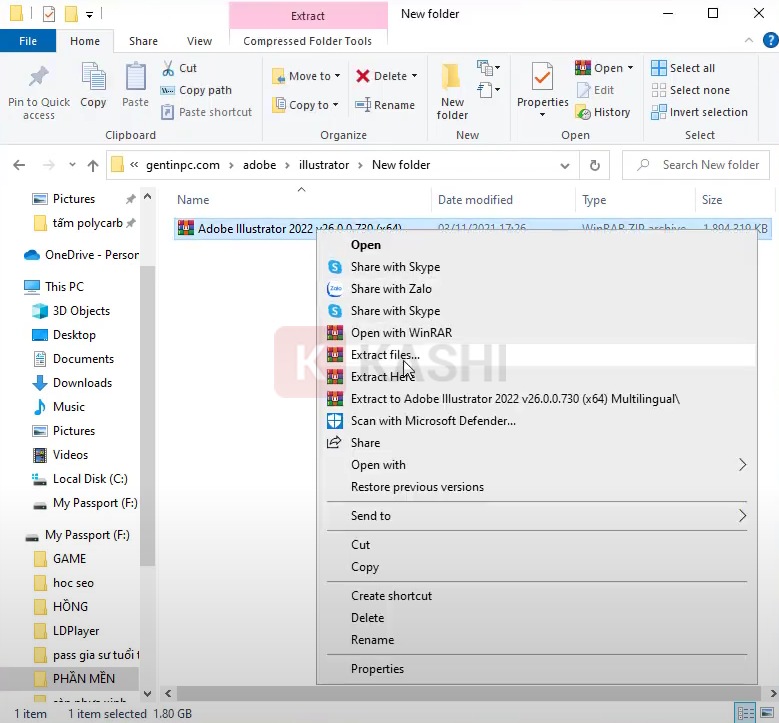The image size is (779, 723).
Task: Open the LDPlayer folder in navigation pane
Action: point(66,631)
